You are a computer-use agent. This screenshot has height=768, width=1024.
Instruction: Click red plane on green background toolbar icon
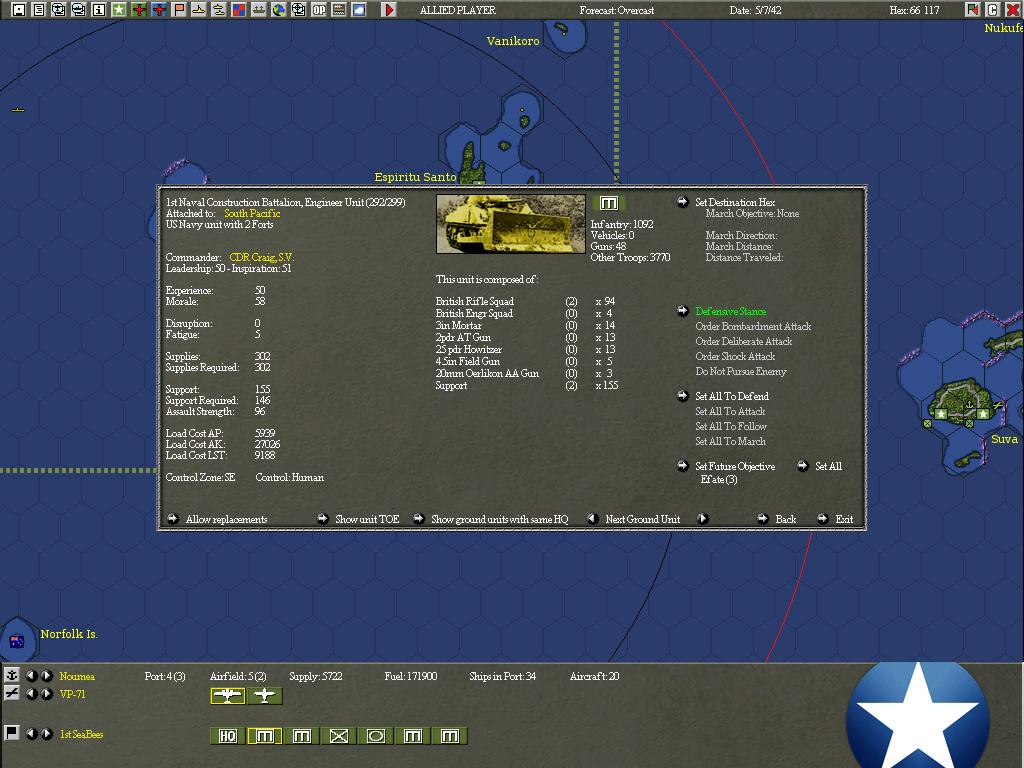138,10
